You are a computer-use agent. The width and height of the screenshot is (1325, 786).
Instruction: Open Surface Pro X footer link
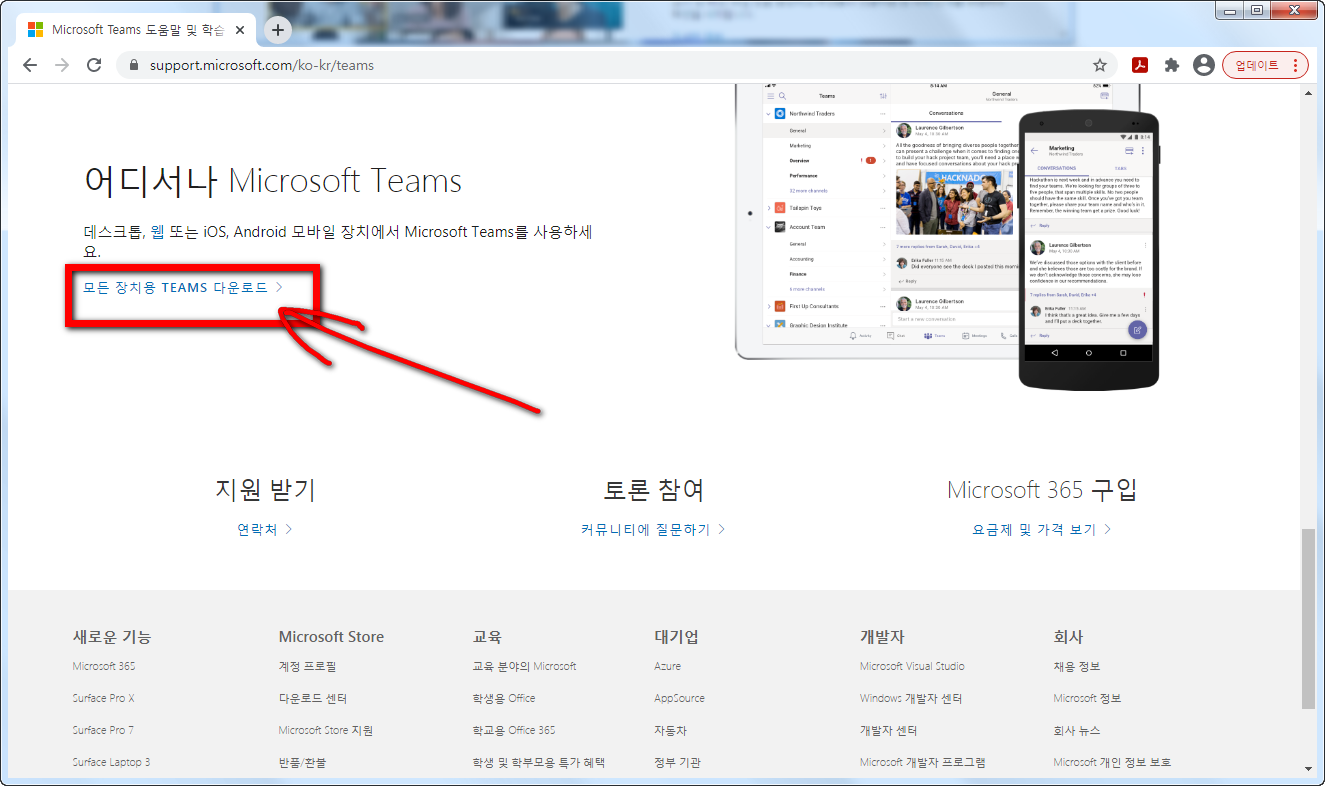[103, 698]
